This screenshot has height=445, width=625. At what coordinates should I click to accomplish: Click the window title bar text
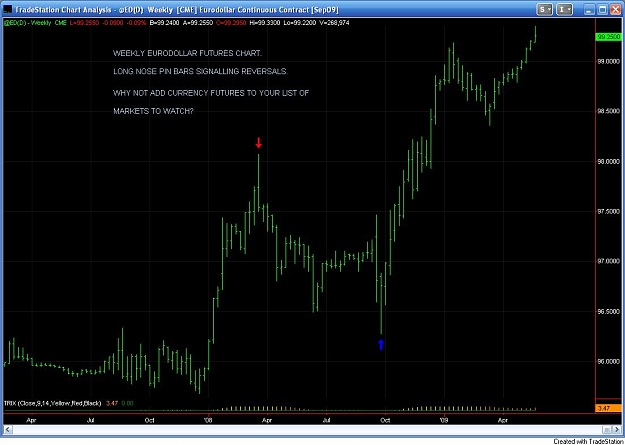[177, 10]
